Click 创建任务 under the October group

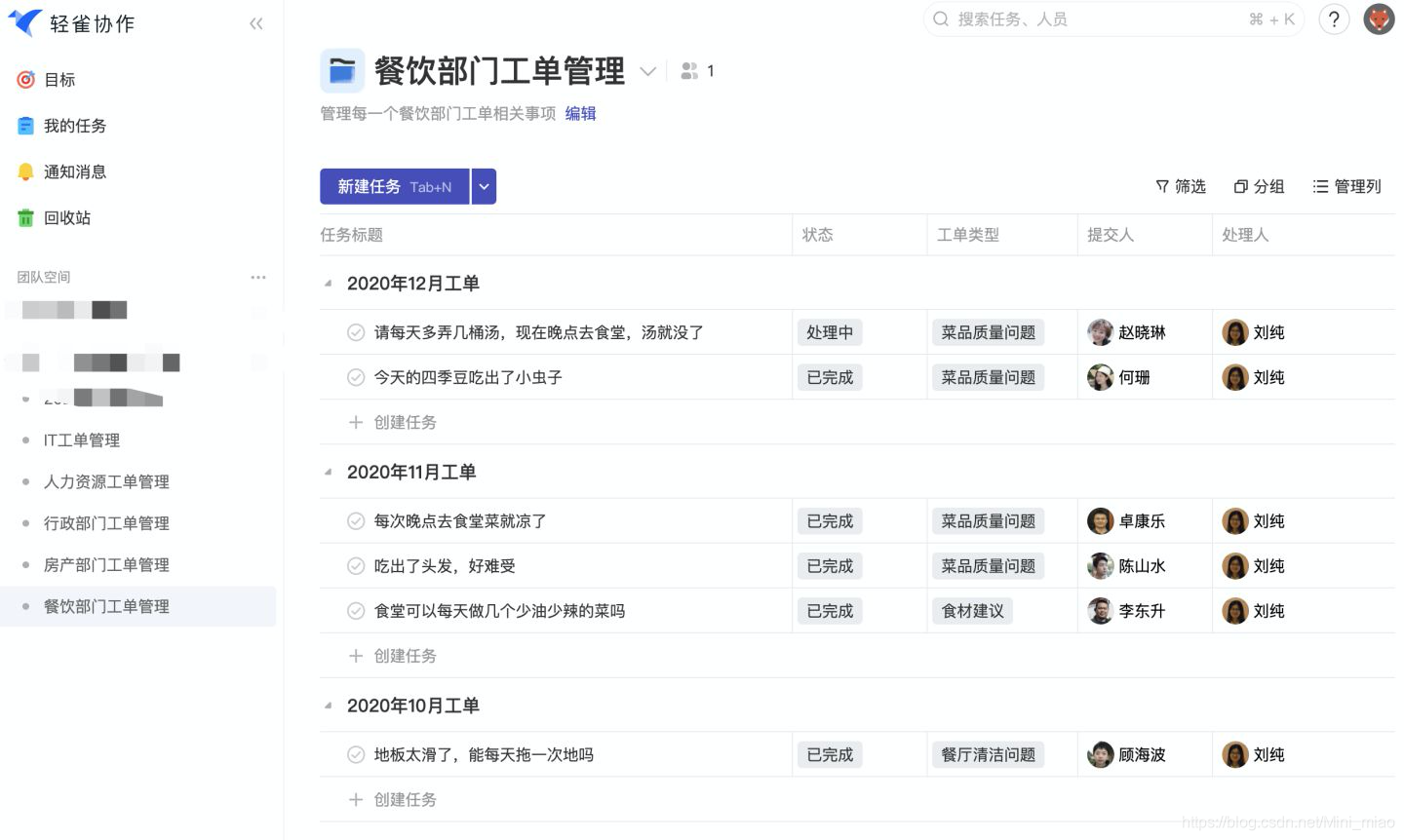pos(393,799)
